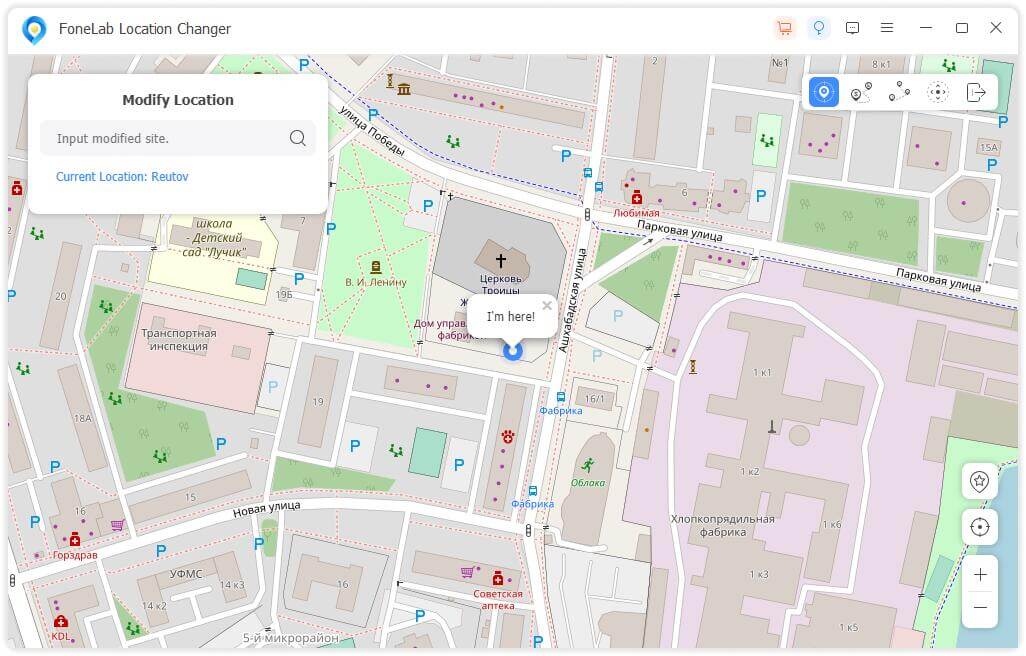Switch to Multi-stop Mode route icon
1026x656 pixels.
pos(899,92)
